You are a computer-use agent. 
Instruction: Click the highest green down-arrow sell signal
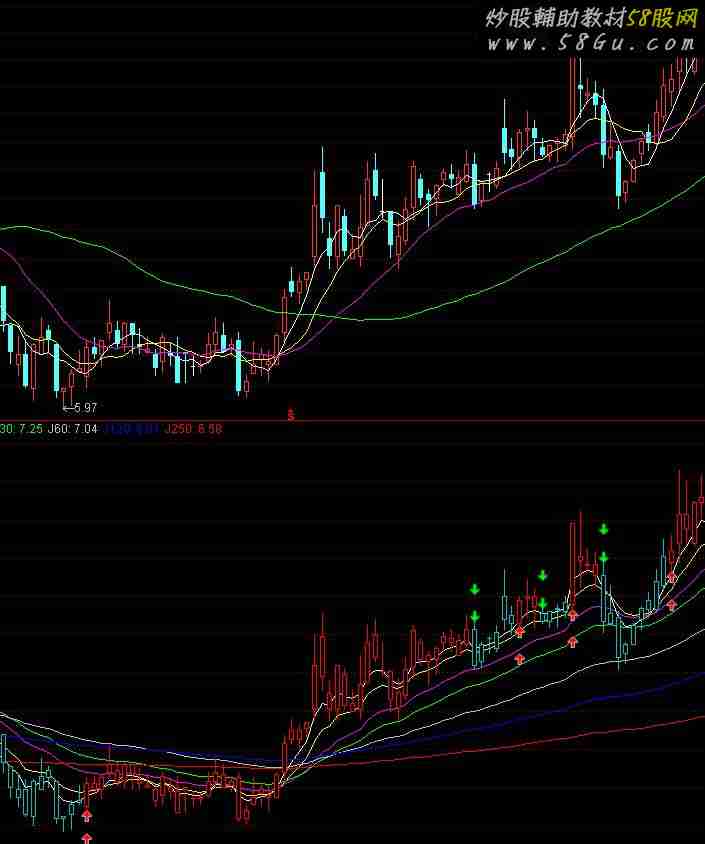click(603, 529)
